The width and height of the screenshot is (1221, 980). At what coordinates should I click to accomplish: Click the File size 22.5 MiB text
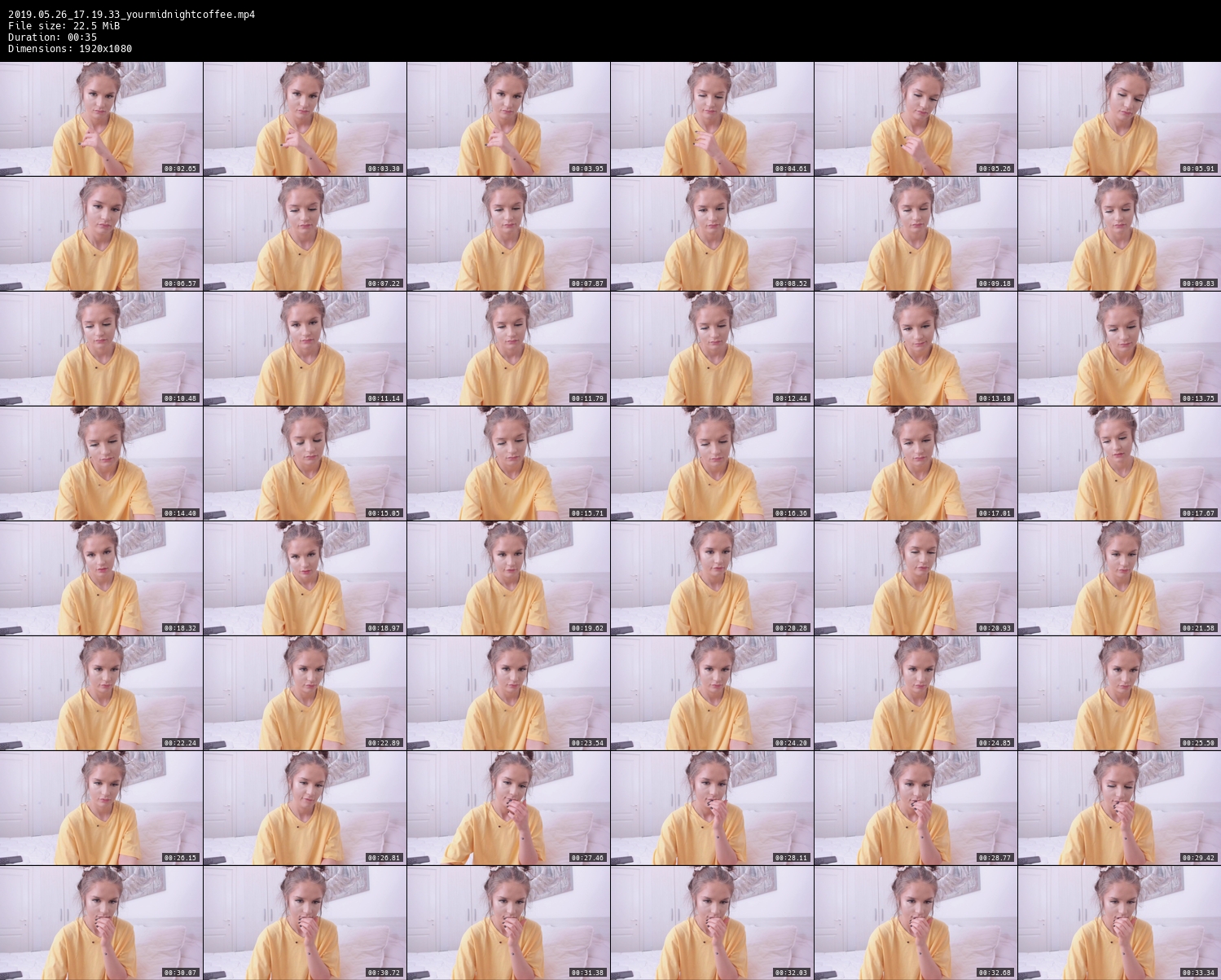coord(64,25)
